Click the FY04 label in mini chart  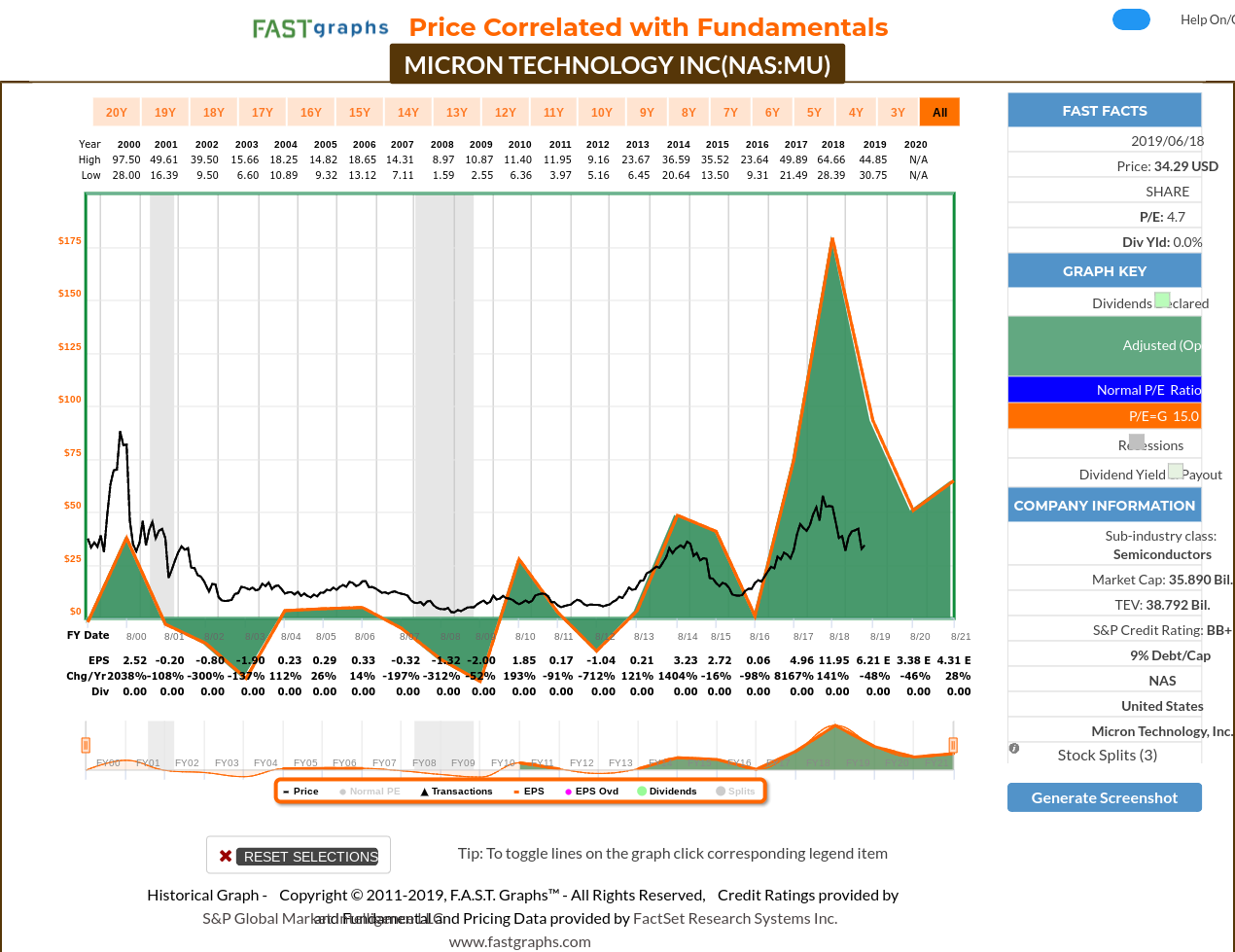coord(265,763)
